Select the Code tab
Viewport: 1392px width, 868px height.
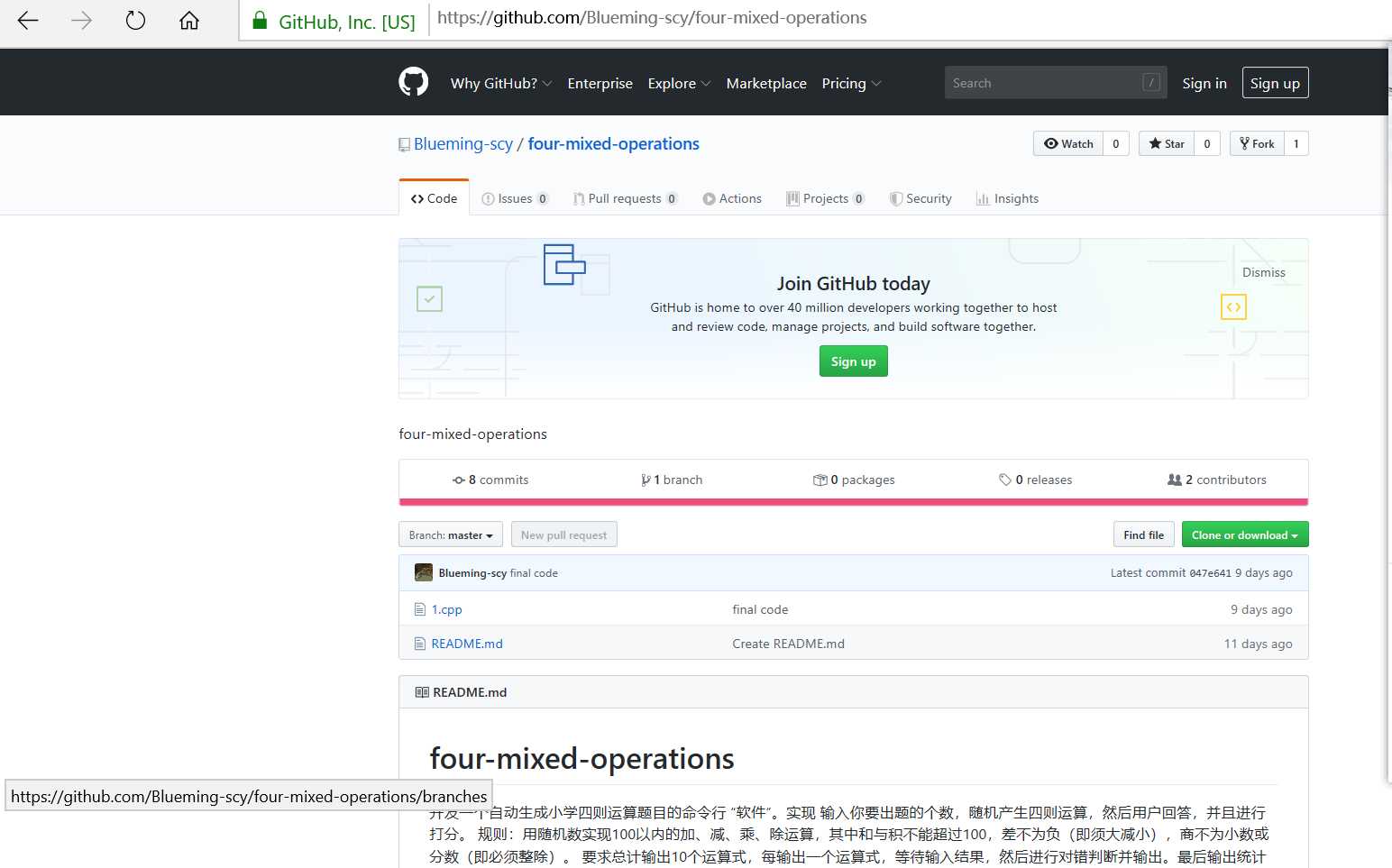point(434,198)
